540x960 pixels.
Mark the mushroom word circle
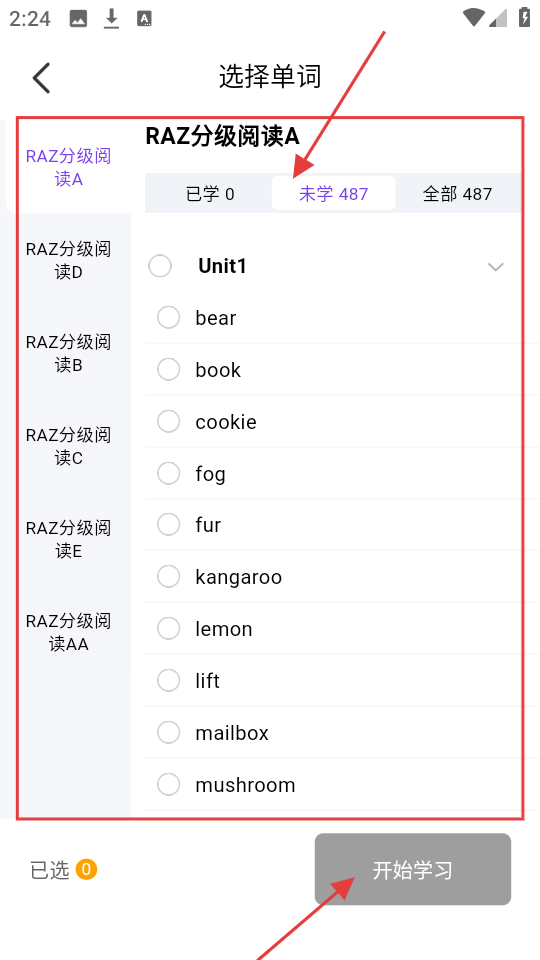168,784
